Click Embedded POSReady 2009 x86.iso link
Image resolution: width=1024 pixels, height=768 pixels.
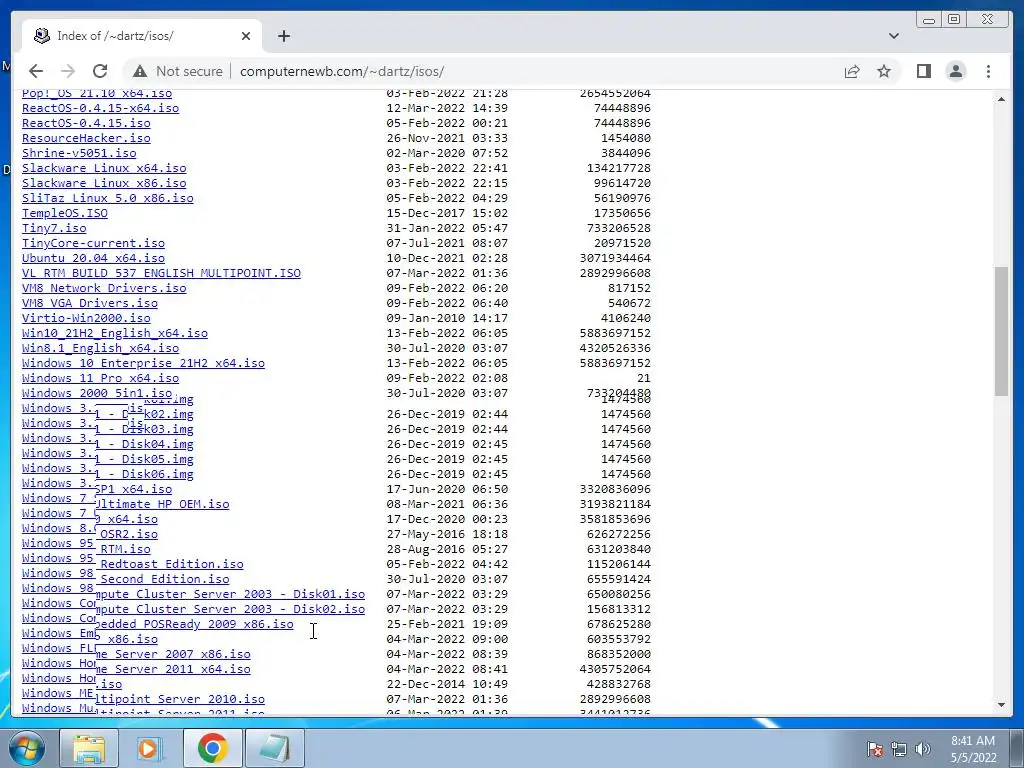pos(195,625)
